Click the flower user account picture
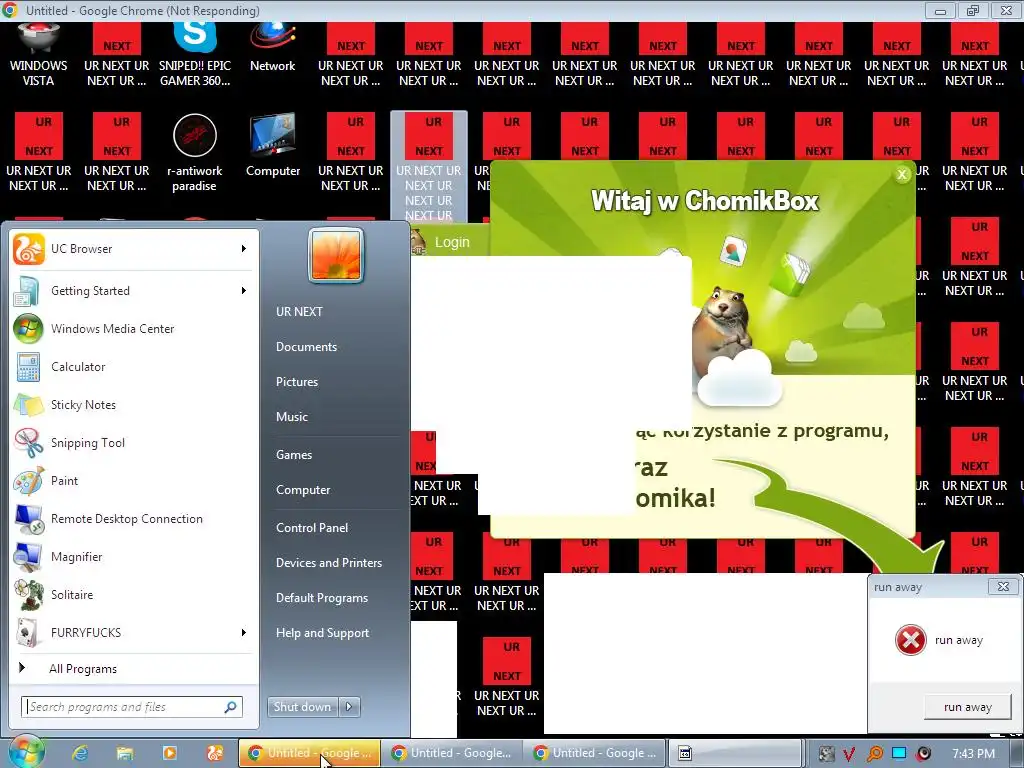The height and width of the screenshot is (768, 1024). (336, 255)
